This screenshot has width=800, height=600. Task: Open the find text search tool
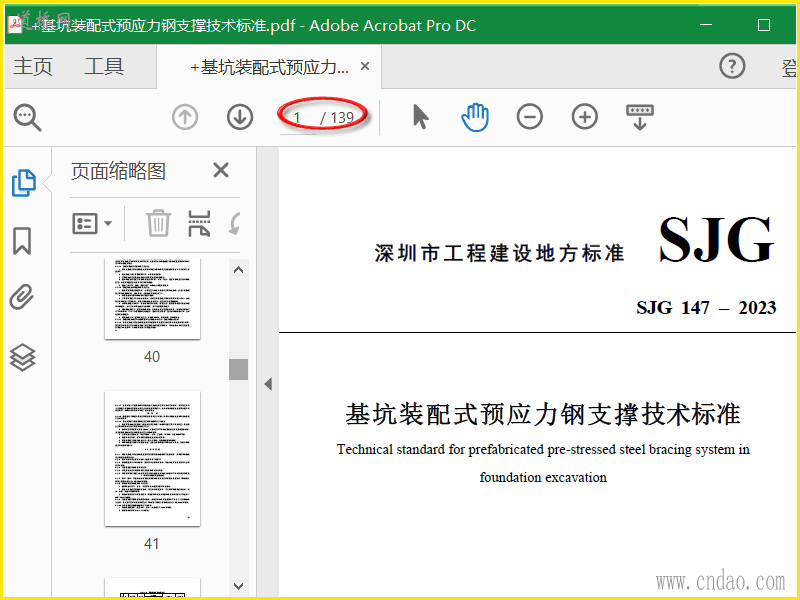point(28,118)
